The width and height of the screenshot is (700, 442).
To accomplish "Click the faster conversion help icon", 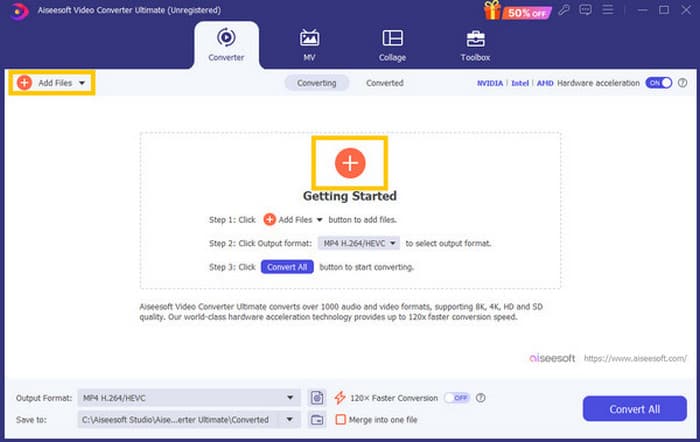I will click(482, 397).
